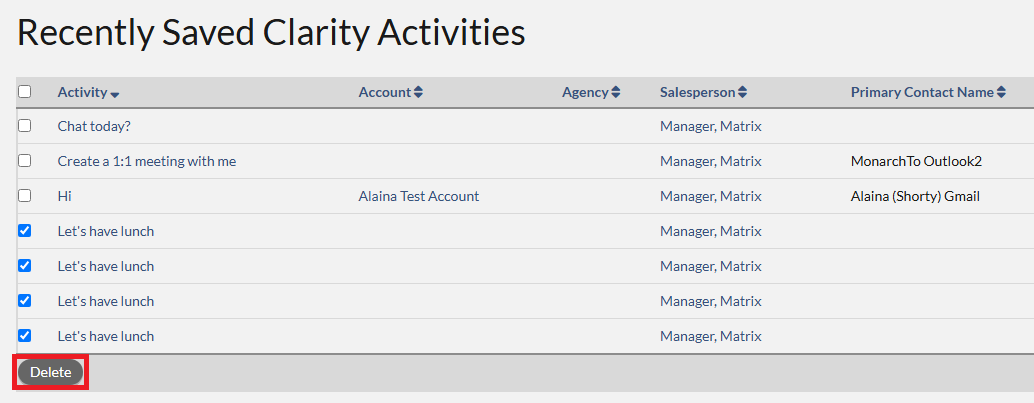Uncheck the first "Let's have lunch" checkbox
The image size is (1034, 403).
pos(25,231)
